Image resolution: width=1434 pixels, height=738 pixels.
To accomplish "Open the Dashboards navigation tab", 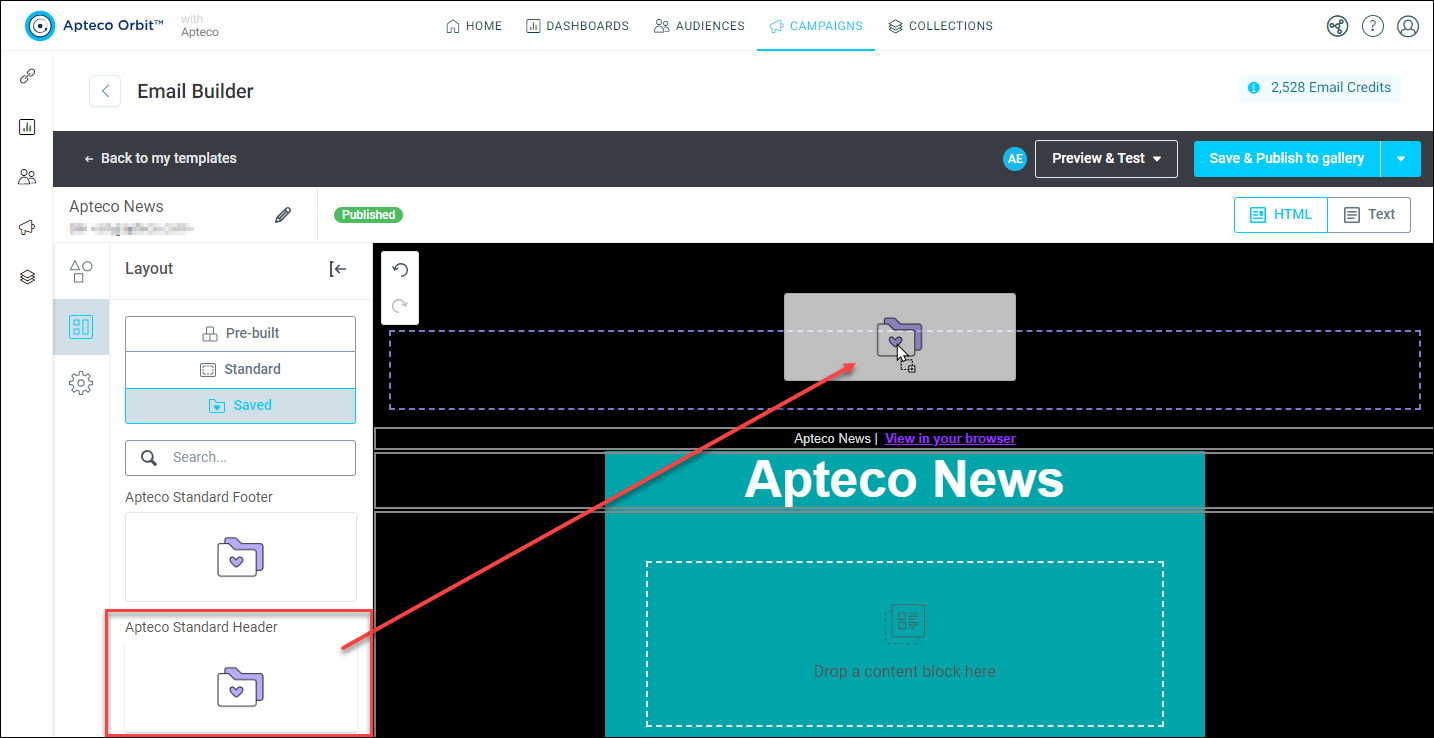I will [577, 26].
